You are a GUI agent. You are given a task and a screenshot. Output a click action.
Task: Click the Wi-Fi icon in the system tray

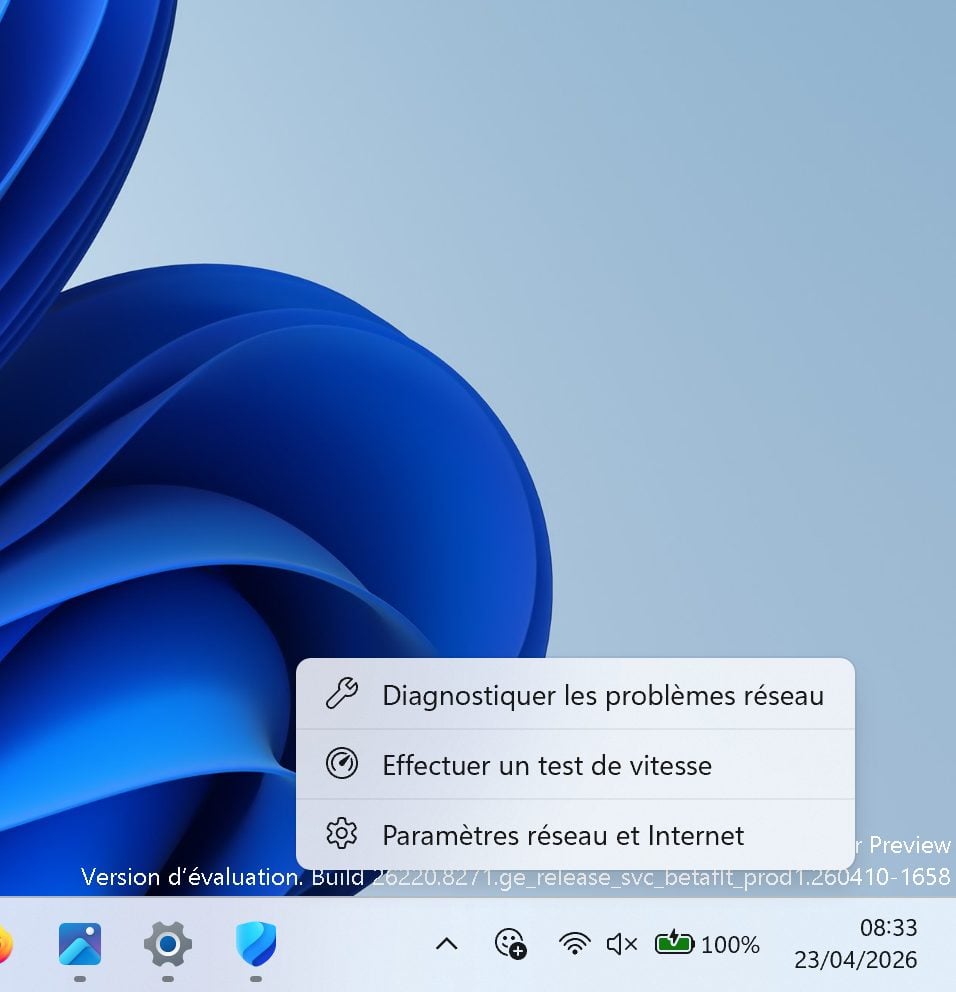point(574,943)
